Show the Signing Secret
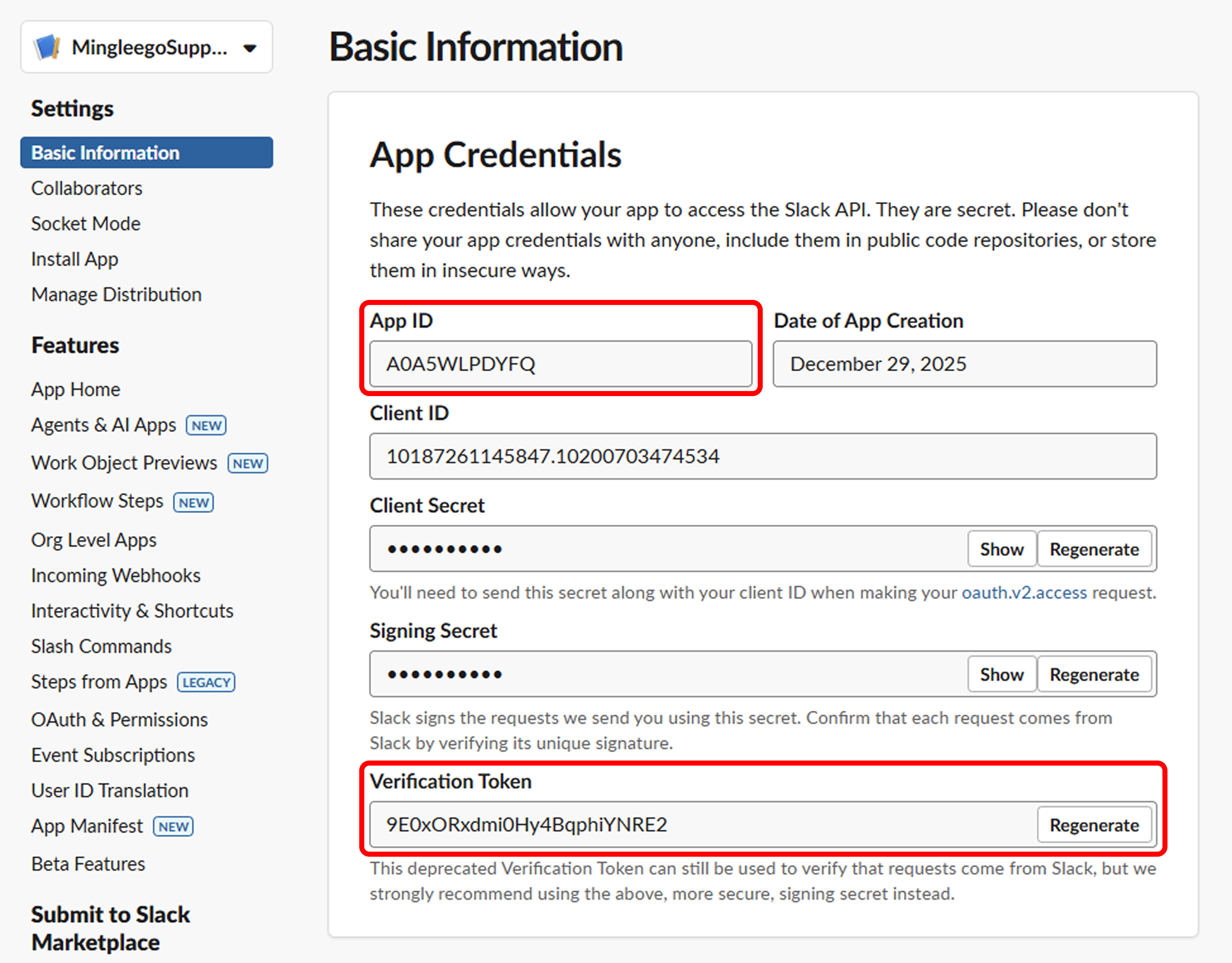 tap(1002, 674)
